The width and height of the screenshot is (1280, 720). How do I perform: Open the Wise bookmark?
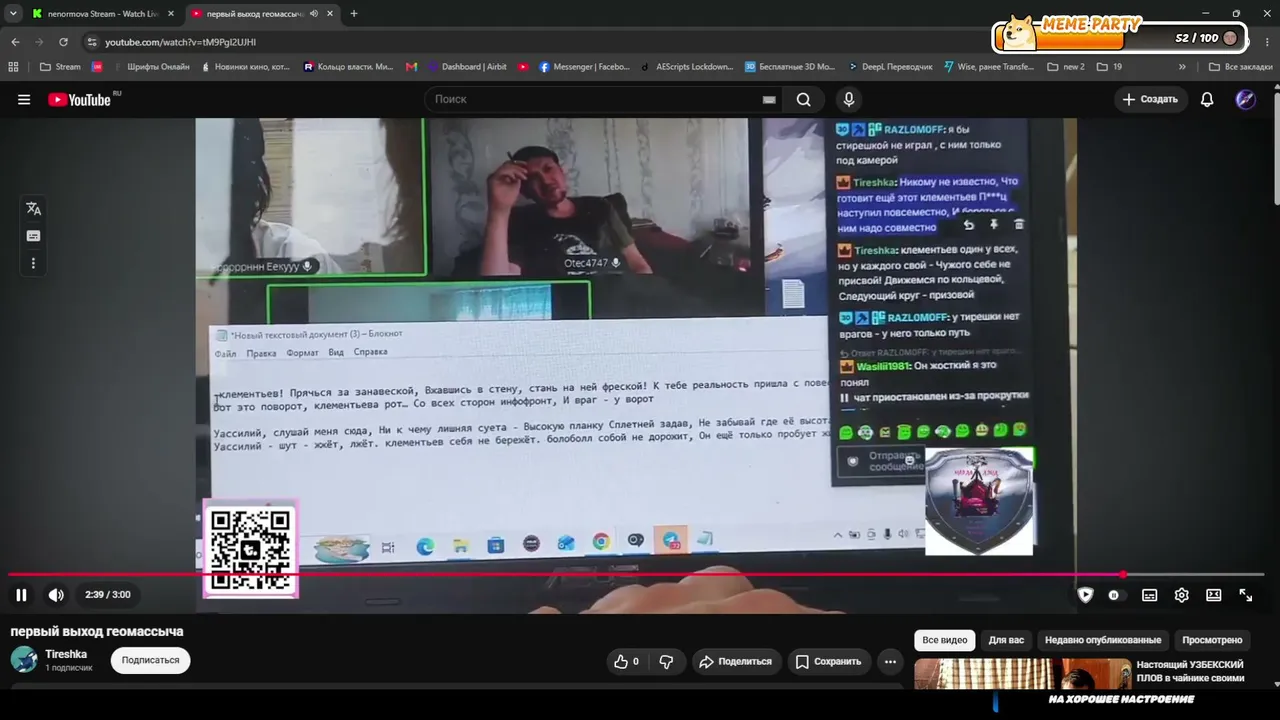tap(989, 67)
